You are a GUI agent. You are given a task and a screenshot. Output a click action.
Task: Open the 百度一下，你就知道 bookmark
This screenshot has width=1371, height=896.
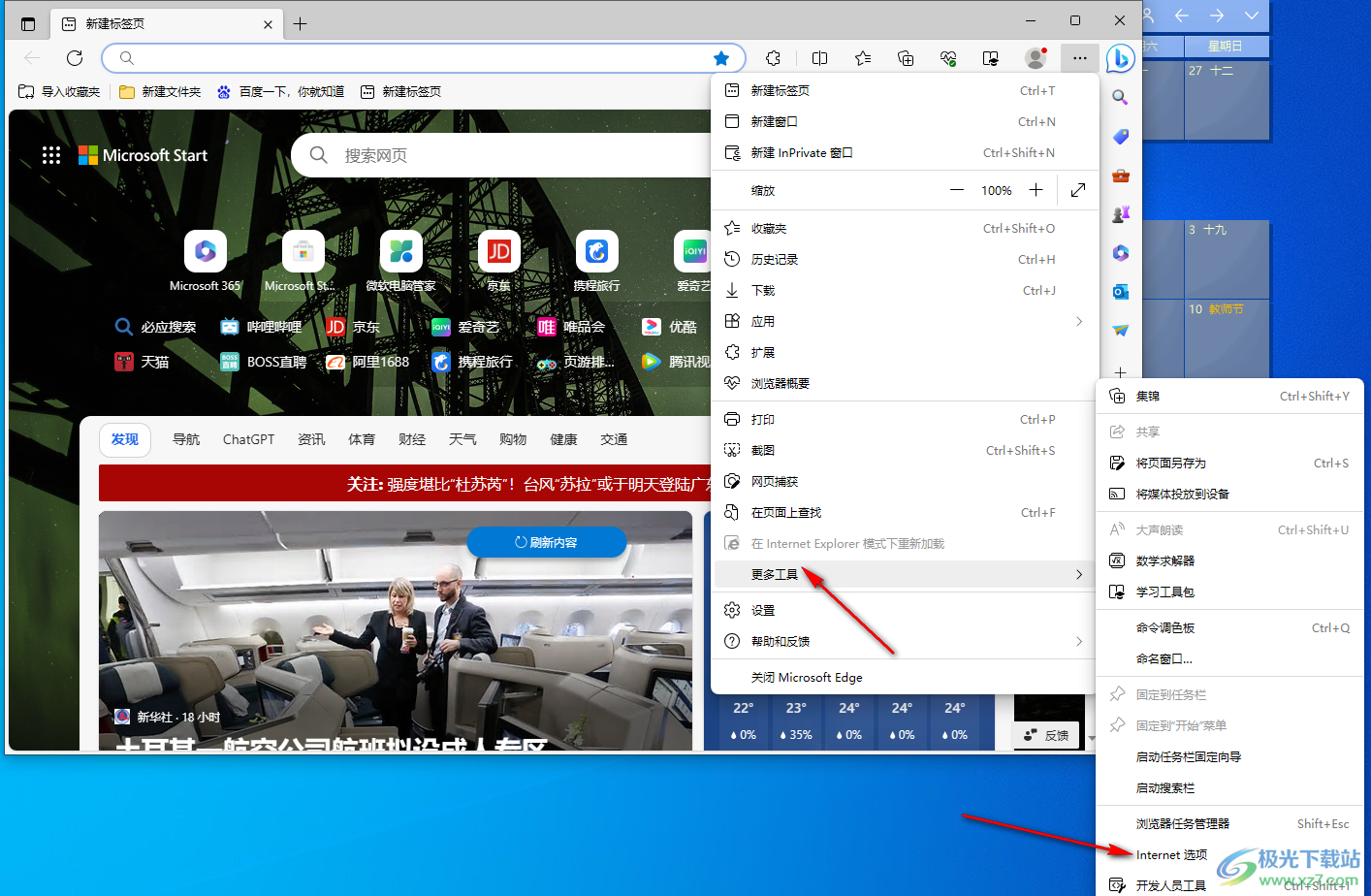point(280,91)
